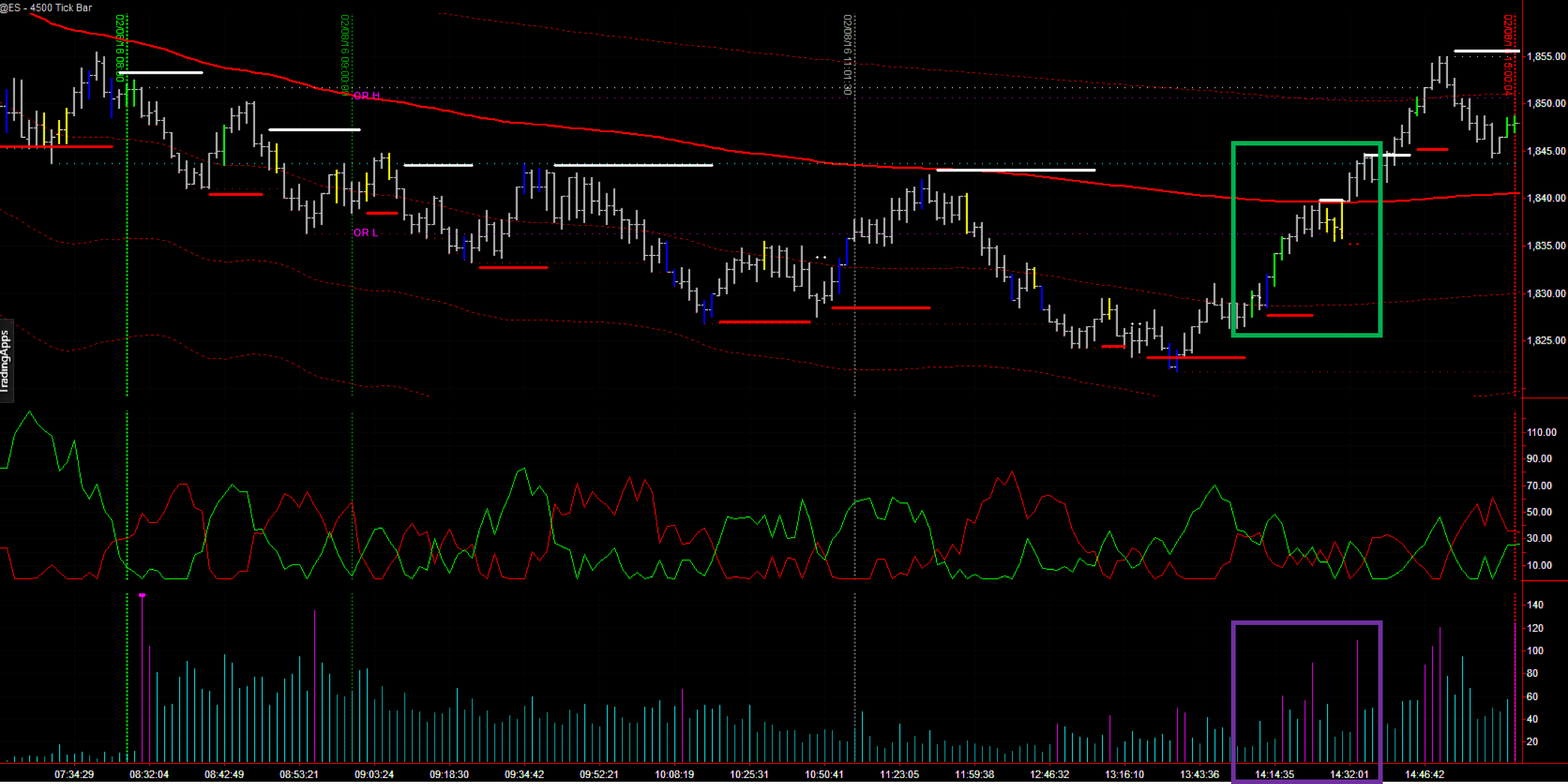
Task: Select the 09:03:24 time axis label
Action: pos(374,774)
